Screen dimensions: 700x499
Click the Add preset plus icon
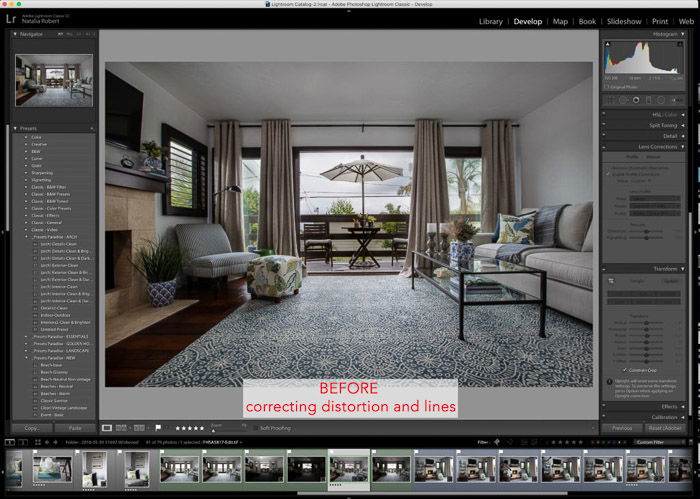[92, 128]
